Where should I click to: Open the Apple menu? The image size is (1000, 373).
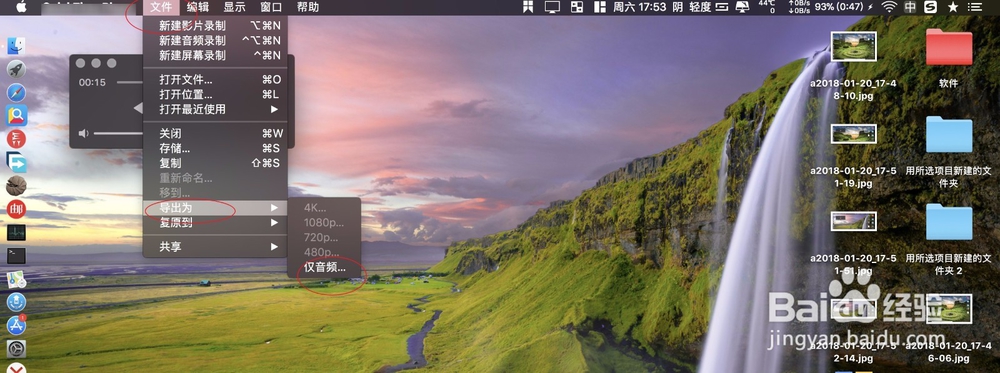(21, 7)
